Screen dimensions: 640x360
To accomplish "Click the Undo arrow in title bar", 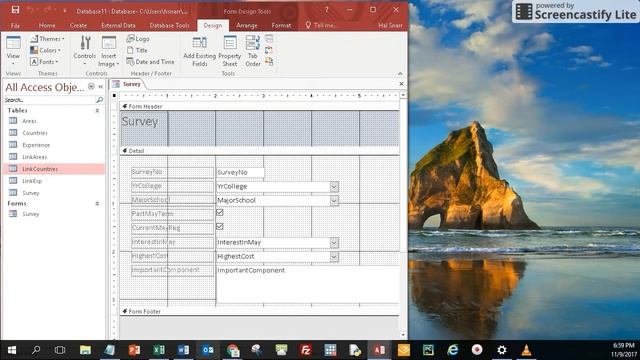I will pyautogui.click(x=30, y=10).
